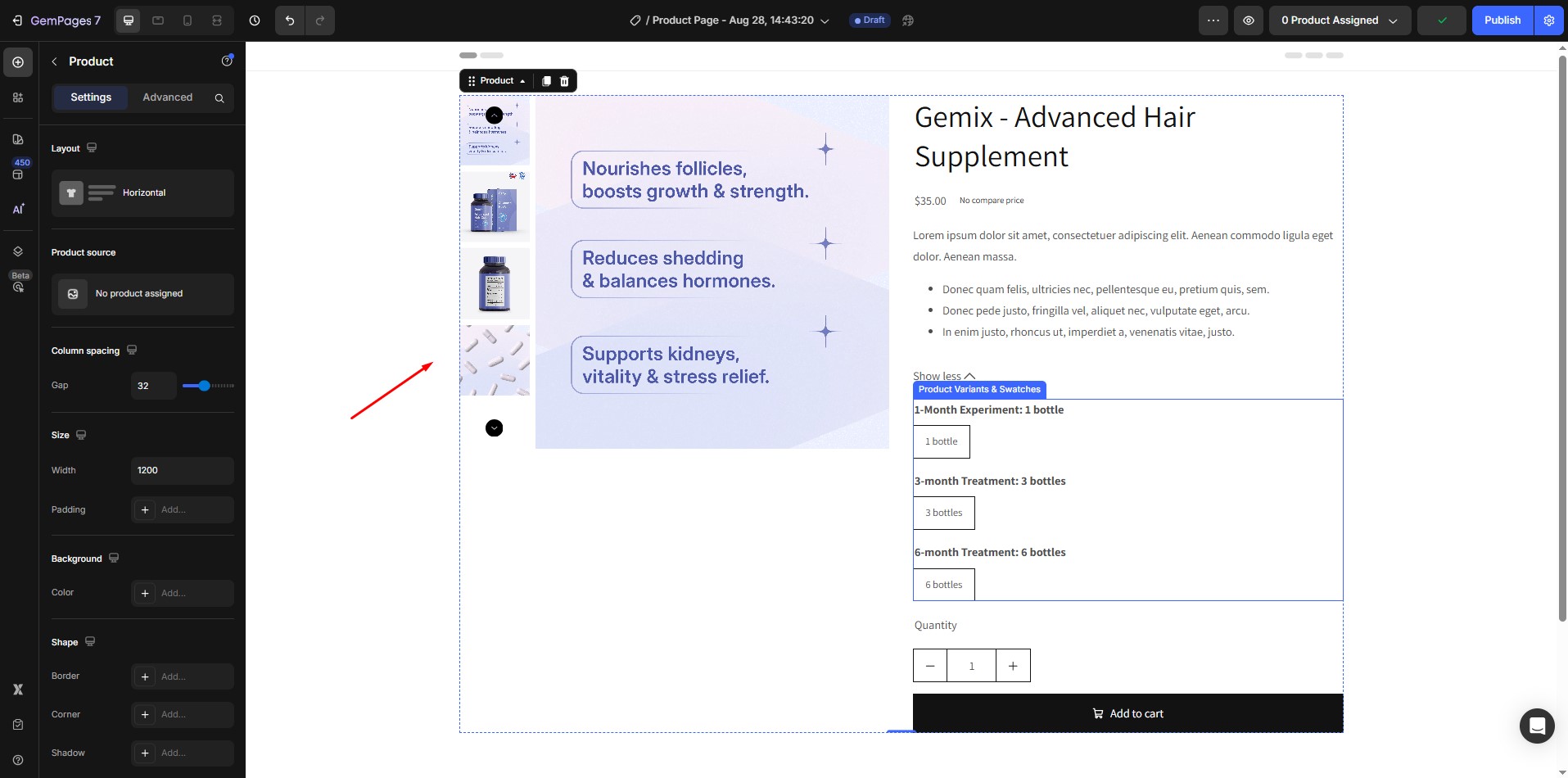Viewport: 1568px width, 778px height.
Task: Collapse description with Show less
Action: coord(944,377)
